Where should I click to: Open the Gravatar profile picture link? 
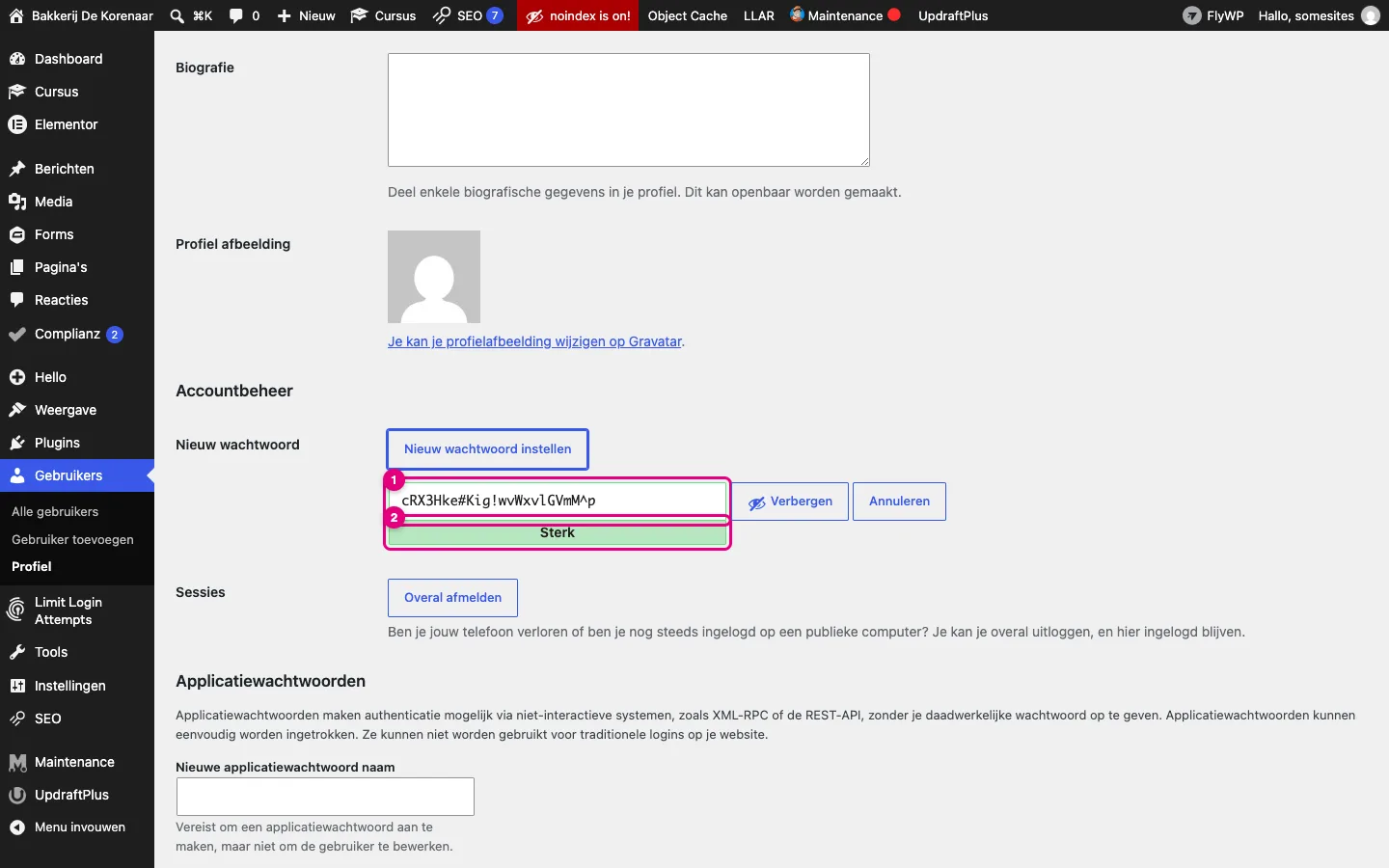tap(534, 341)
